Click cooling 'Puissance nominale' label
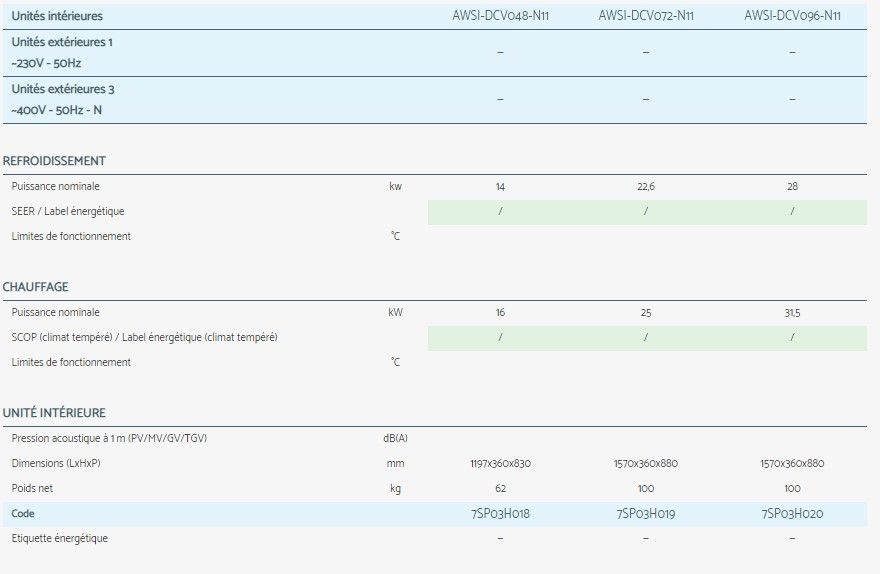The width and height of the screenshot is (880, 574). (56, 186)
